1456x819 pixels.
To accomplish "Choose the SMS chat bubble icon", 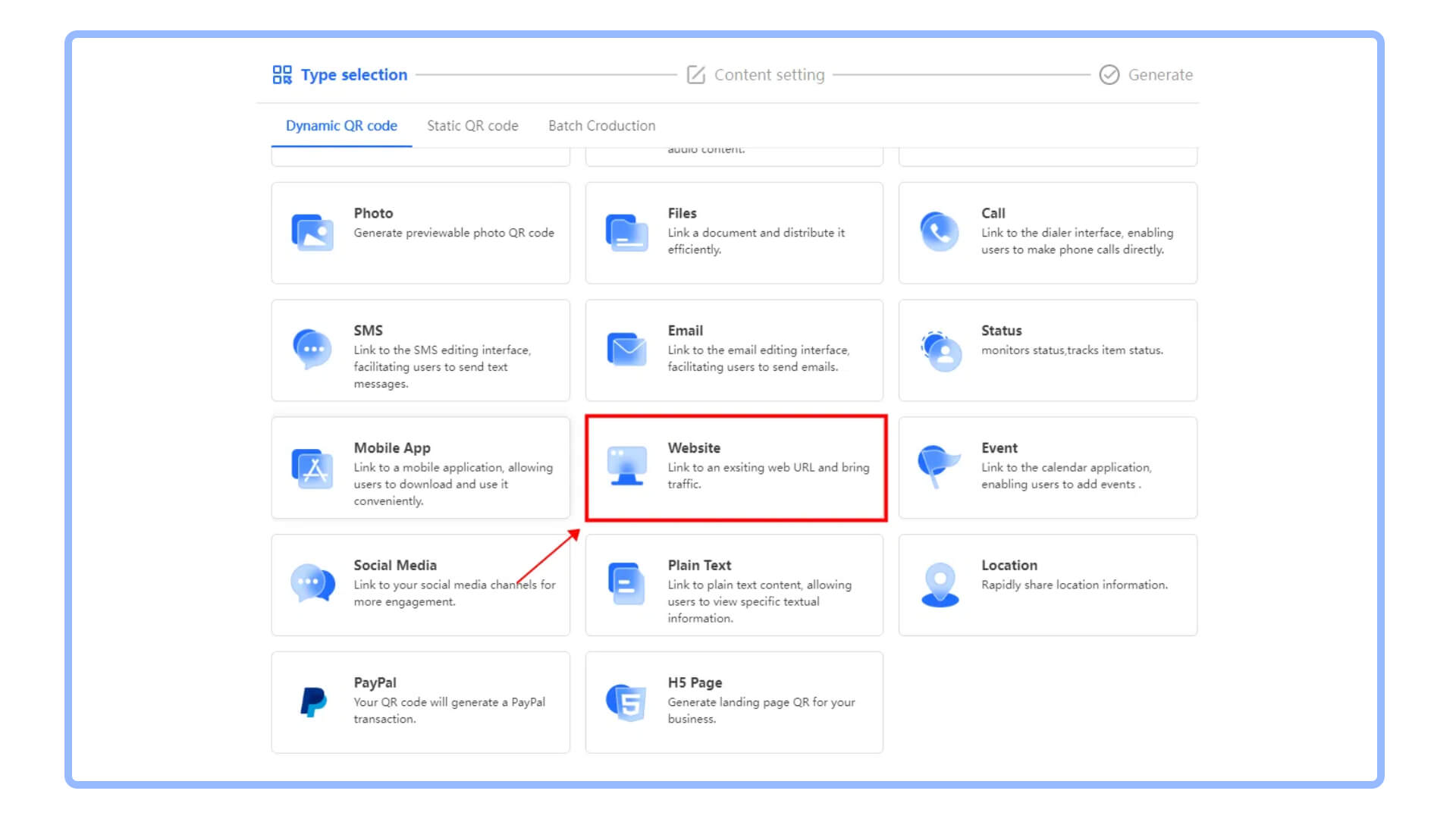I will click(312, 350).
